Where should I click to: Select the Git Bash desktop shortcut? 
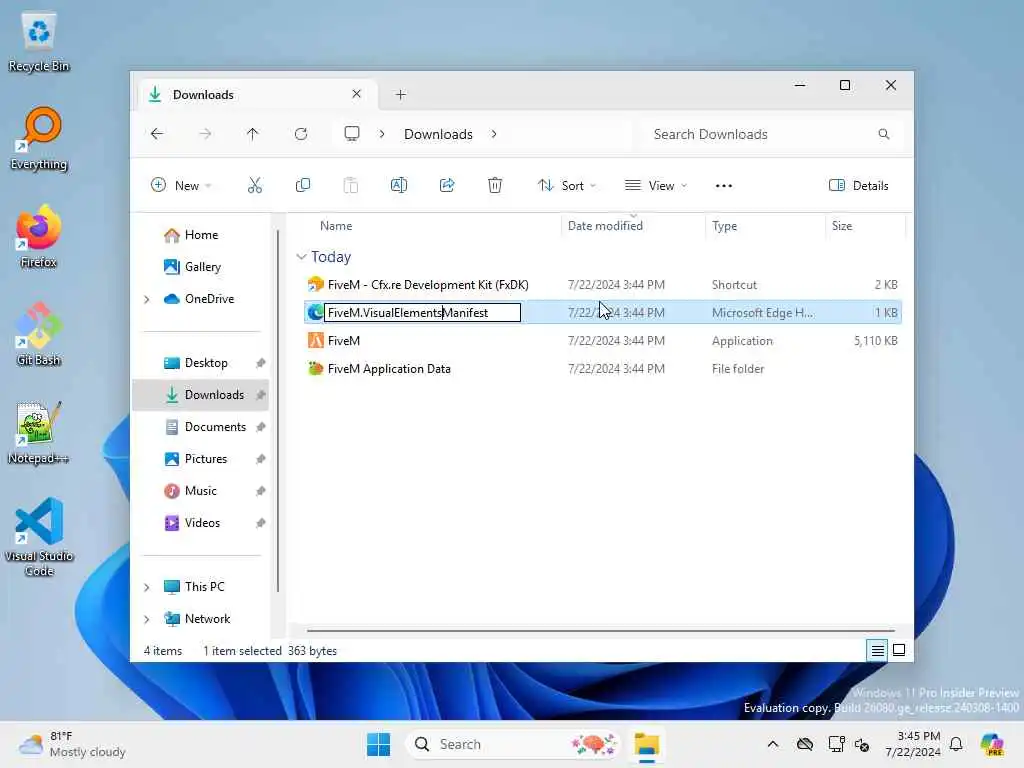tap(39, 334)
